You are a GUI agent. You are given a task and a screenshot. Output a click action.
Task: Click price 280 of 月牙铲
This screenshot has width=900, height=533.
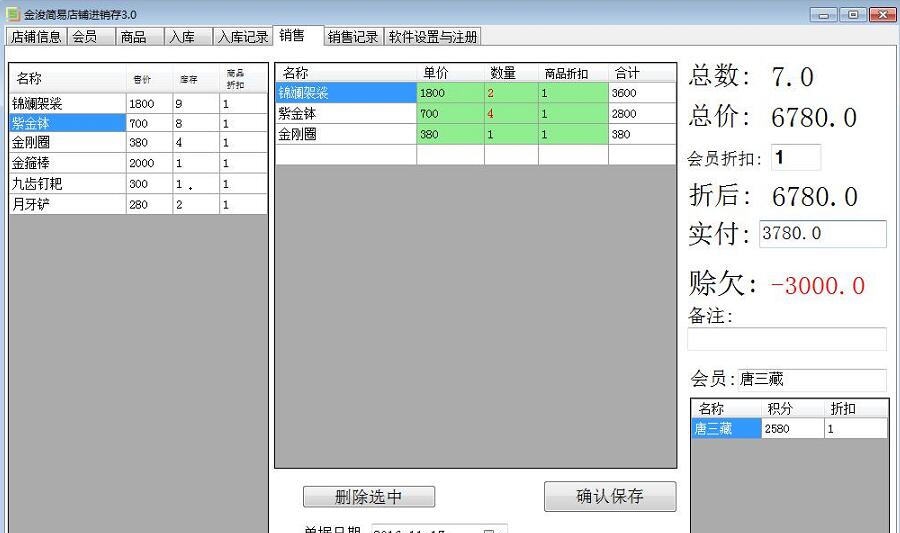pyautogui.click(x=149, y=204)
